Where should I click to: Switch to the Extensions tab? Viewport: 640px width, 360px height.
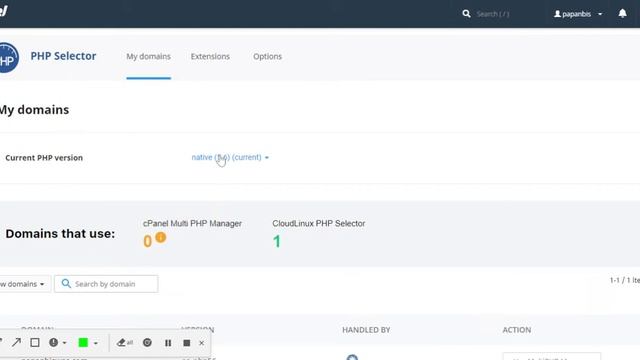(210, 56)
